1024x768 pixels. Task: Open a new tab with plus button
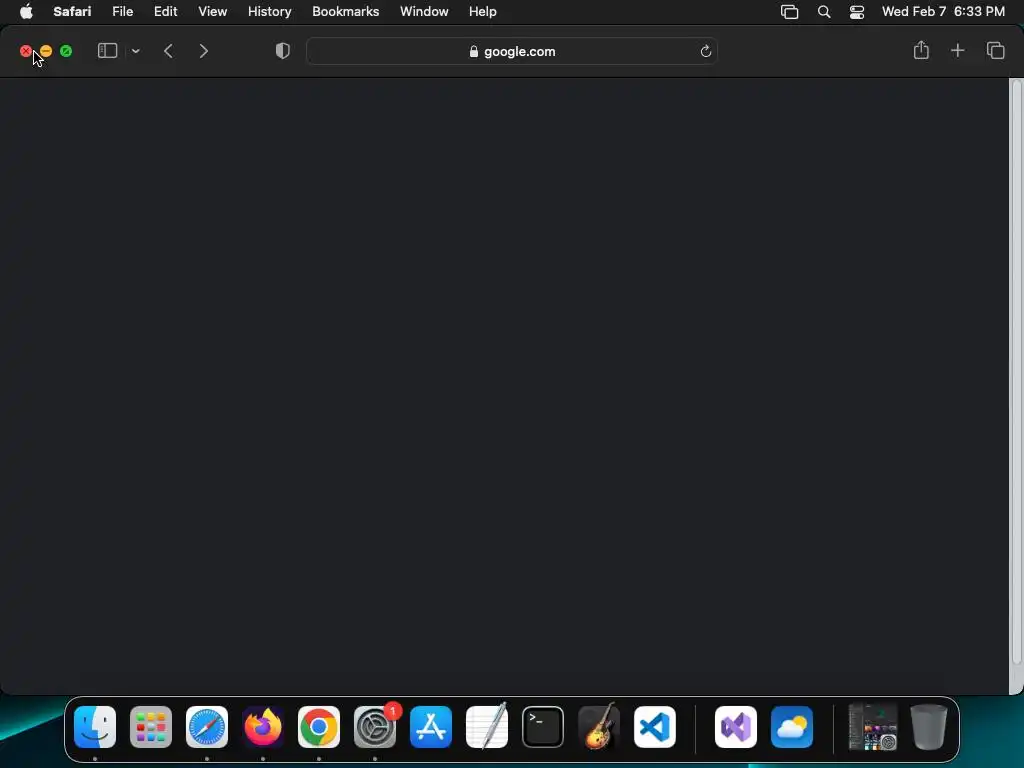coord(957,50)
